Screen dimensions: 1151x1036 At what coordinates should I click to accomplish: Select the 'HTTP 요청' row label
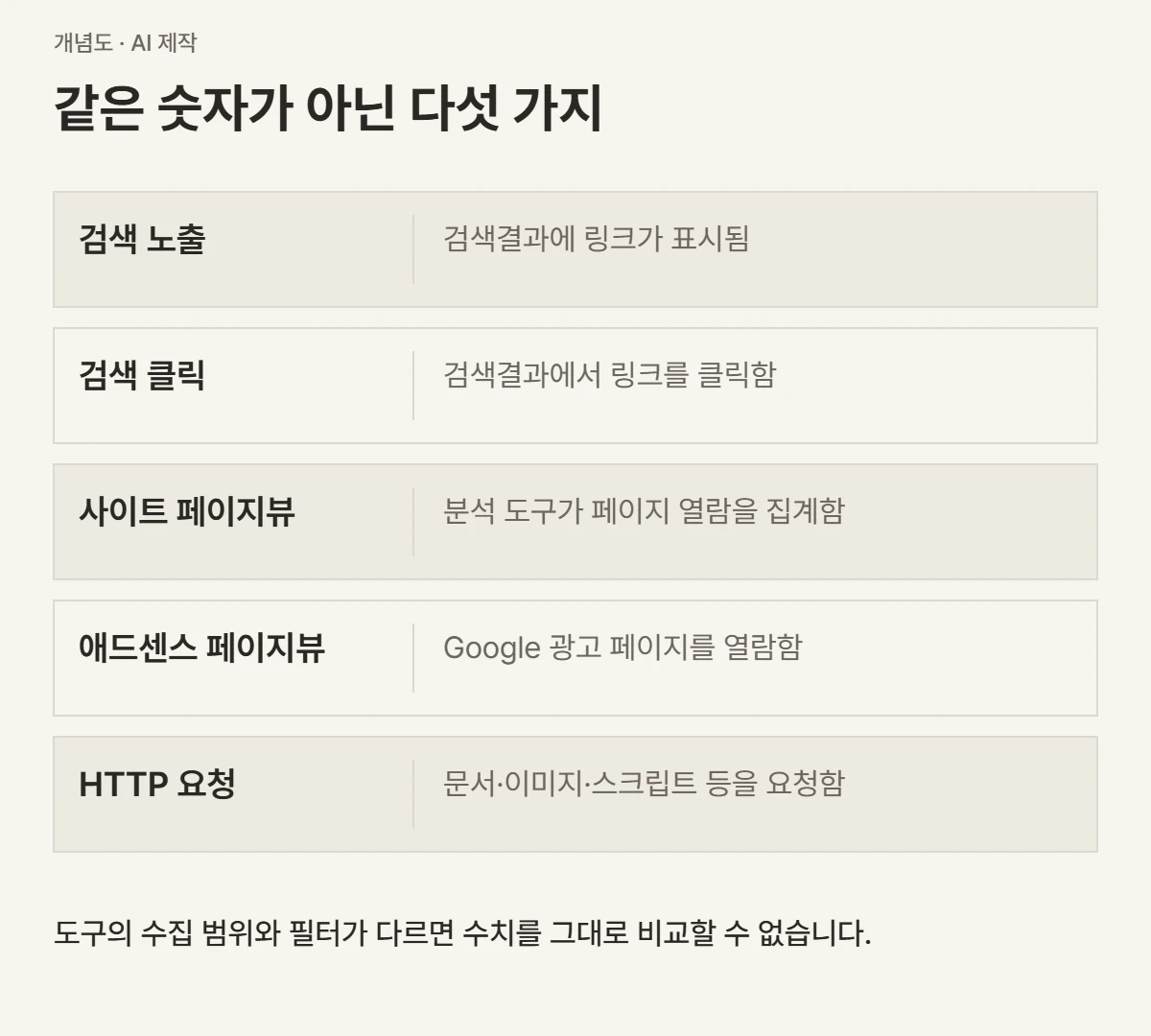157,784
